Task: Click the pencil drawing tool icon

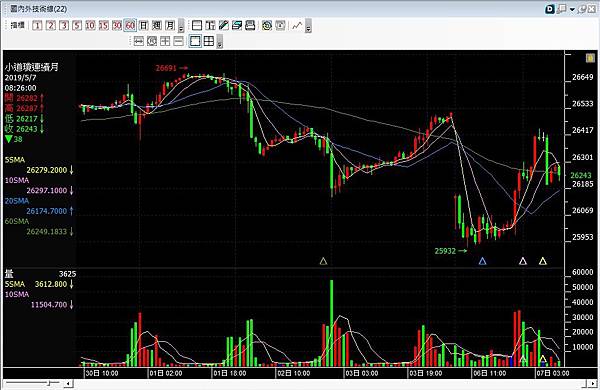Action: (223, 26)
